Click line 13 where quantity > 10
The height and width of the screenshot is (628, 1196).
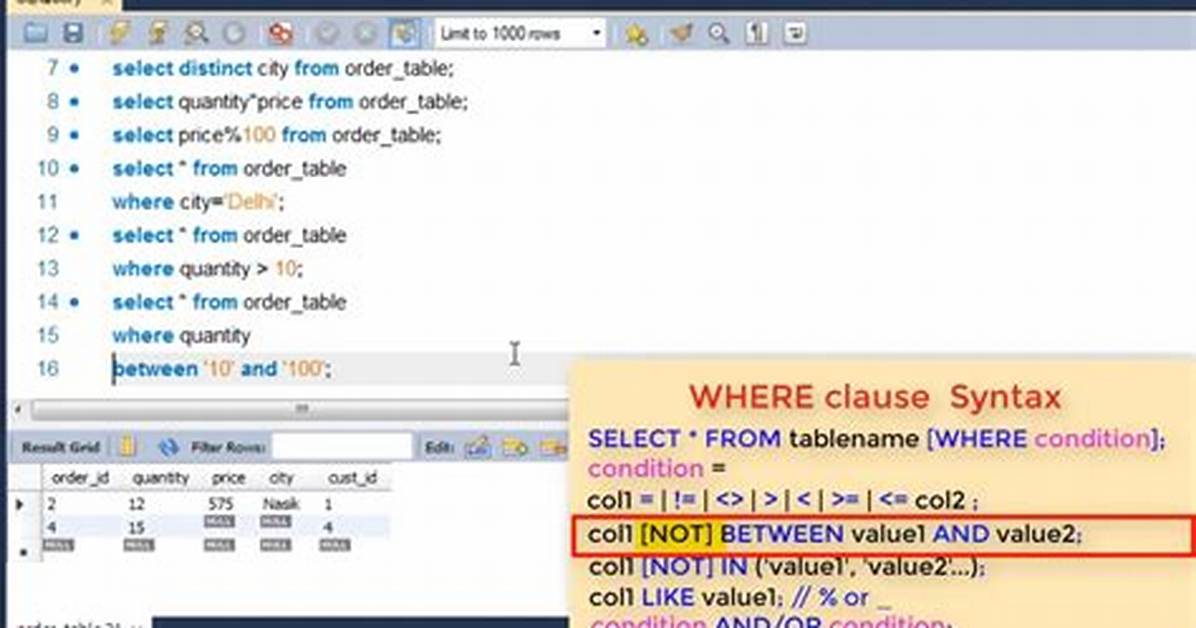(207, 269)
